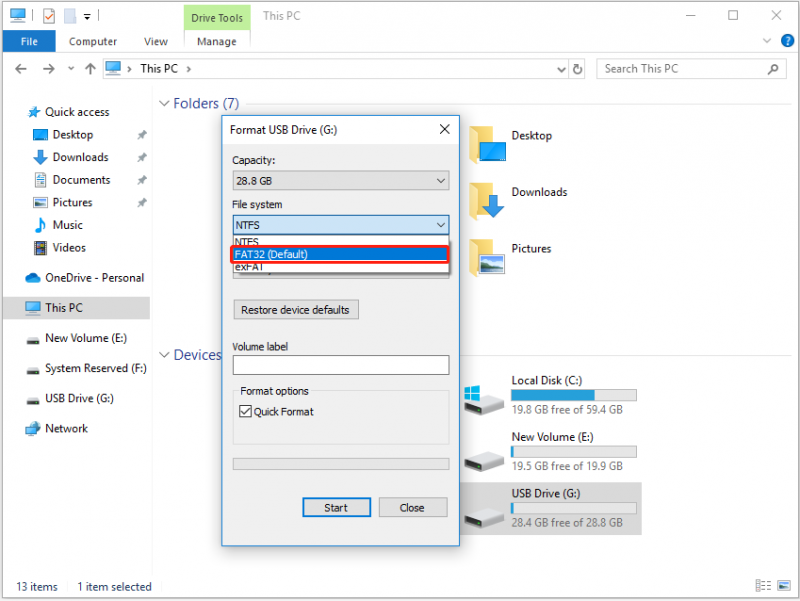The image size is (800, 601).
Task: Open Desktop in the Quick access list
Action: tap(72, 135)
